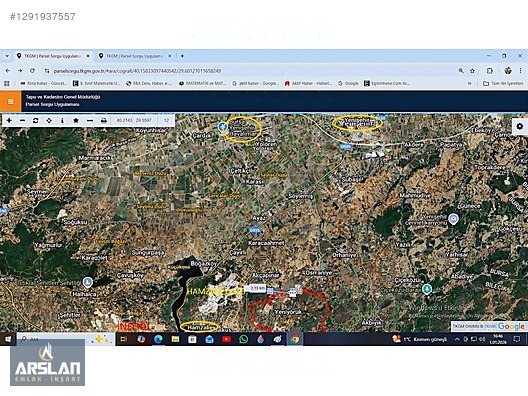Click the Marmaracık label on map
Screen dimensions: 528x396
pos(95,158)
